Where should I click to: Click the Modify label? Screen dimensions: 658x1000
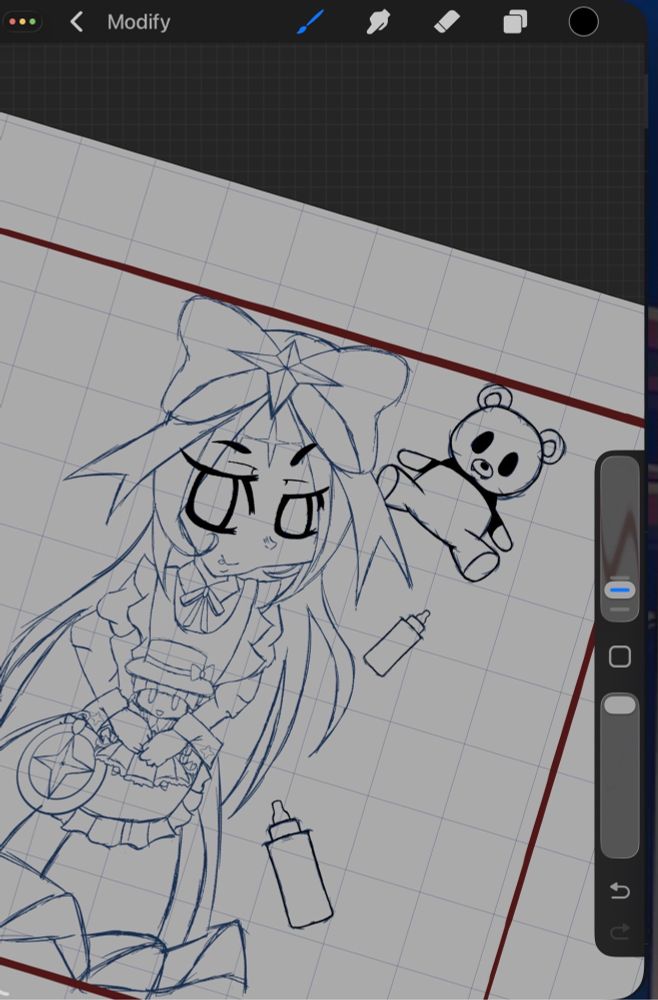(138, 22)
